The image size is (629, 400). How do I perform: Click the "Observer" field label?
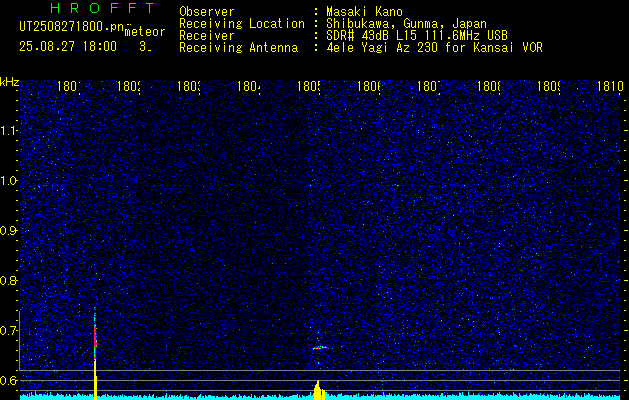click(207, 12)
